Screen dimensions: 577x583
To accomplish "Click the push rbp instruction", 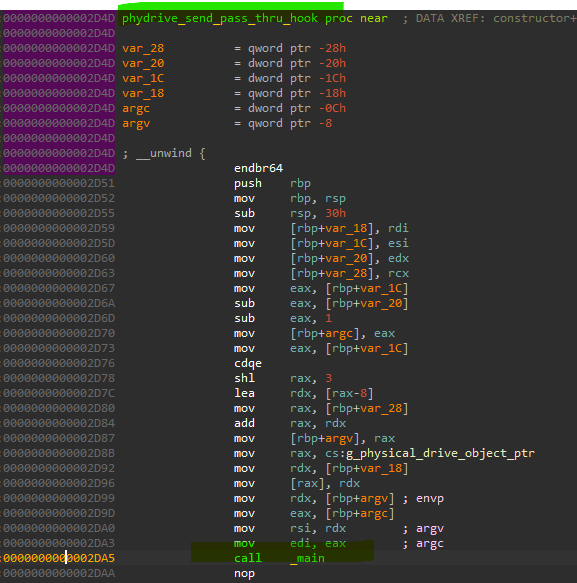I will pos(272,183).
